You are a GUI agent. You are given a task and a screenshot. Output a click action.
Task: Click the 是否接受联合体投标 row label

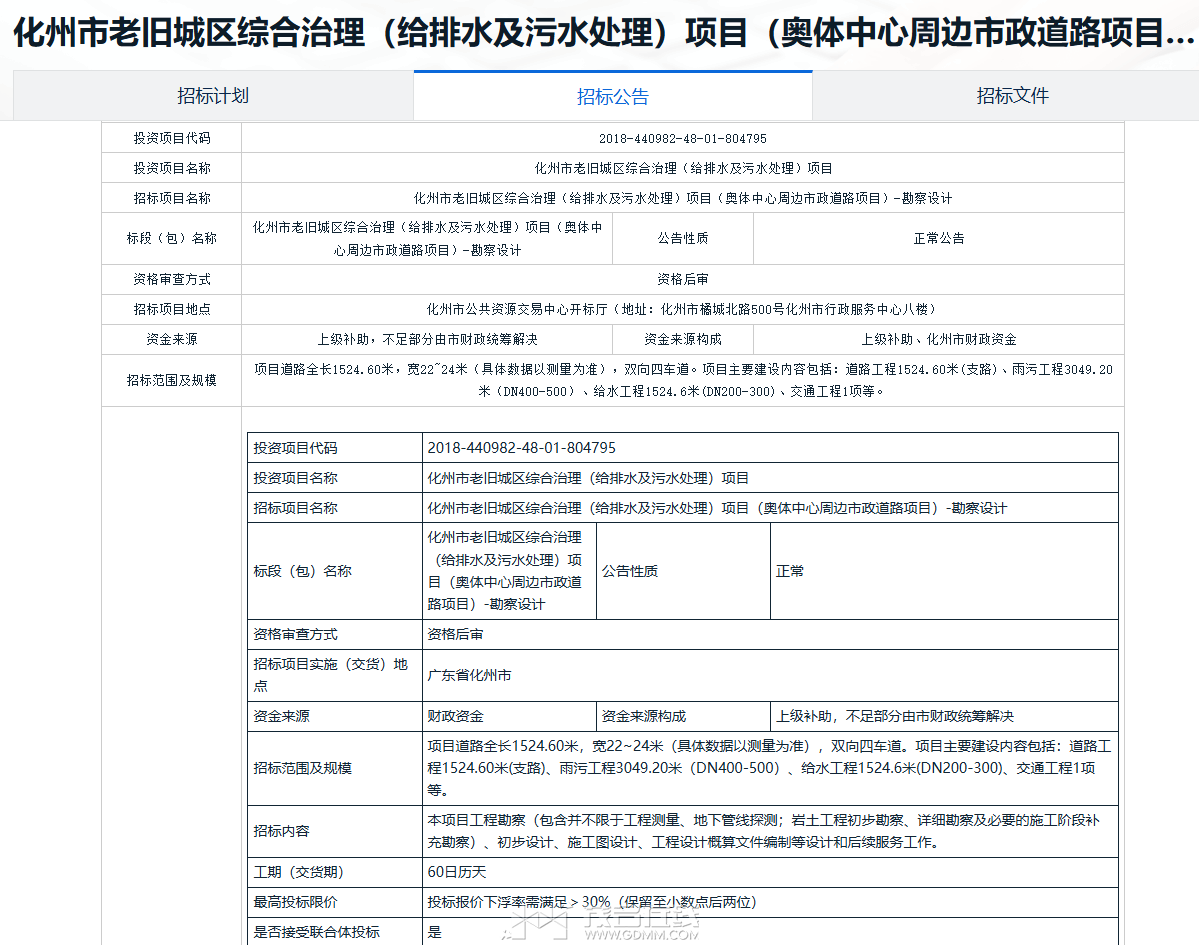317,932
